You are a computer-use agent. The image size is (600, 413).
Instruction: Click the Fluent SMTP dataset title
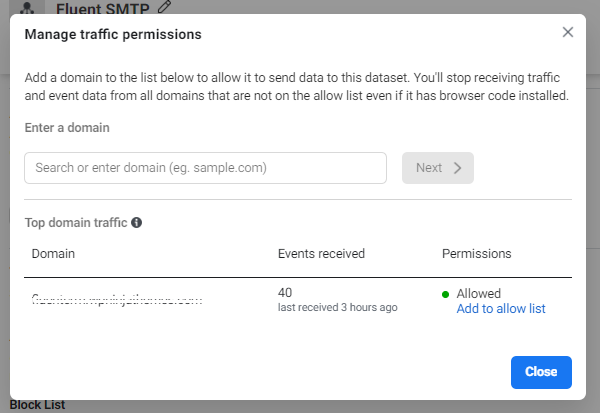coord(103,9)
